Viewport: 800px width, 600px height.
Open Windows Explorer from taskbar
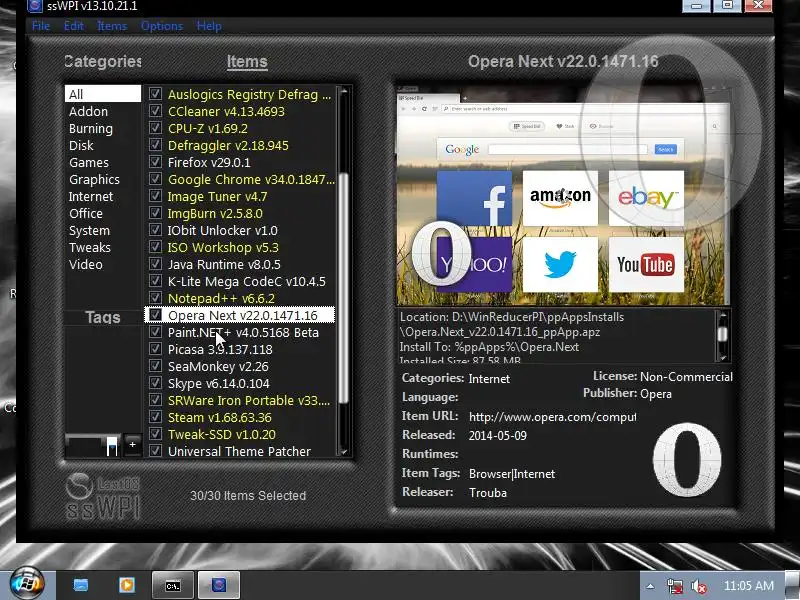pyautogui.click(x=81, y=585)
